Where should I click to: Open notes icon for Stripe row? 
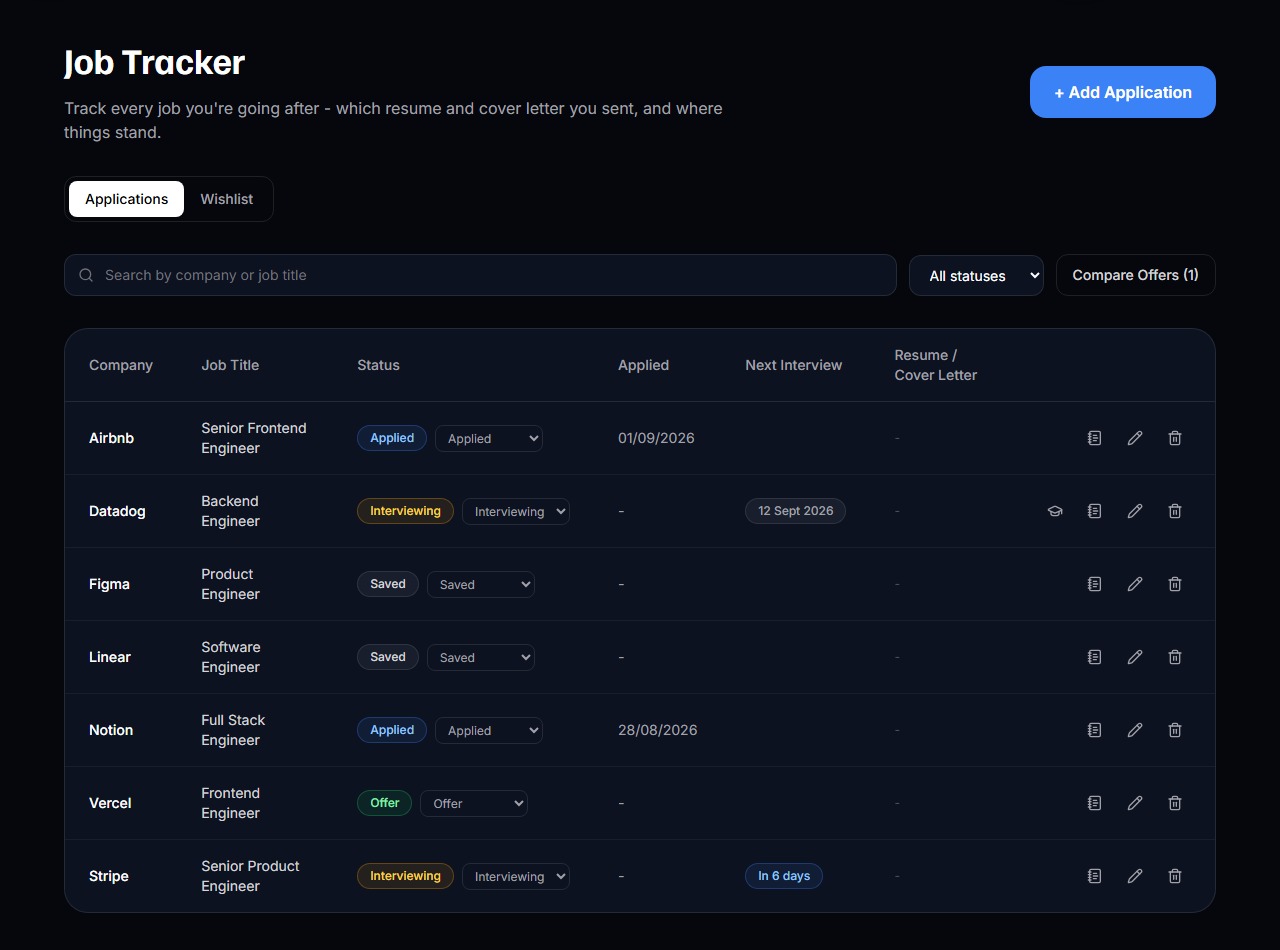[1095, 876]
